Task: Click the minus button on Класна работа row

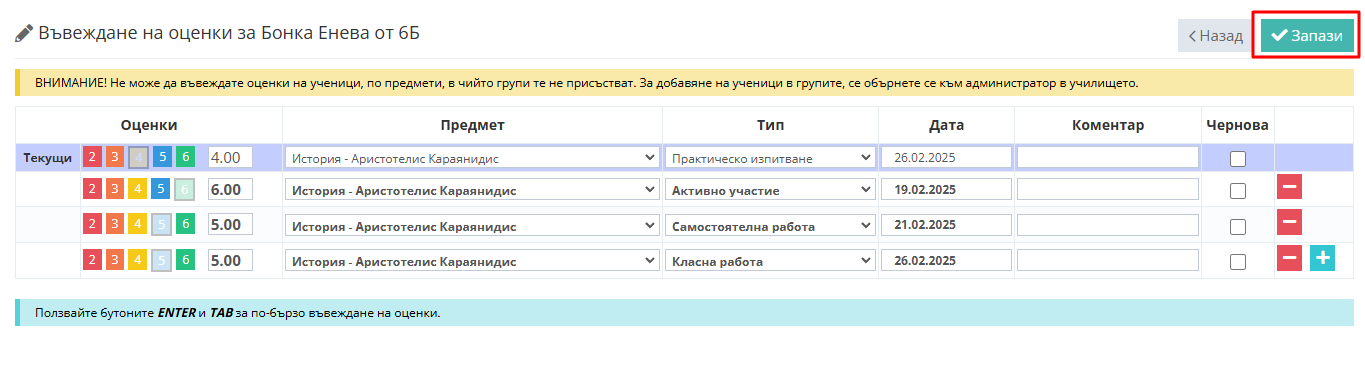Action: pyautogui.click(x=1289, y=259)
